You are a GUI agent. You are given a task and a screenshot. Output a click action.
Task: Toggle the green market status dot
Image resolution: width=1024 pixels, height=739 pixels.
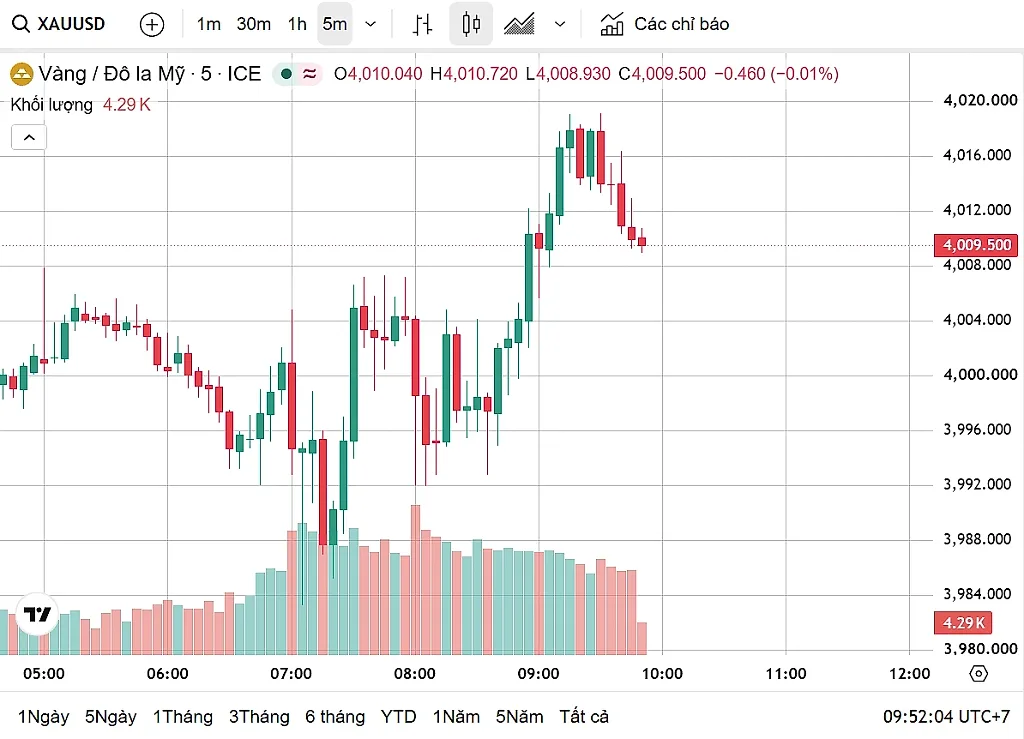click(286, 74)
